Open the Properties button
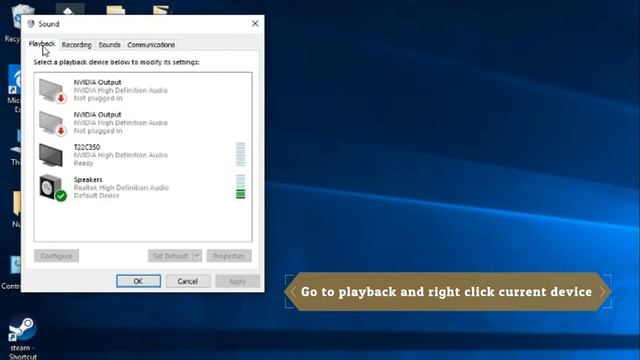The image size is (640, 360). tap(229, 256)
